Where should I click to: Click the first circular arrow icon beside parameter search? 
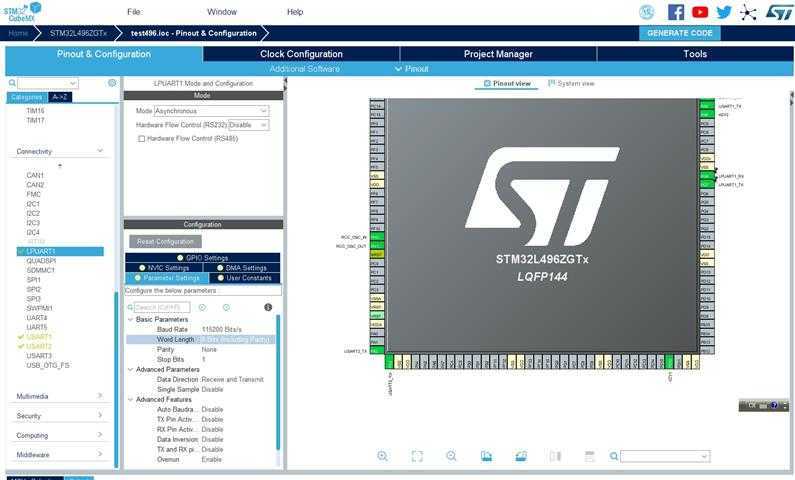tap(202, 307)
